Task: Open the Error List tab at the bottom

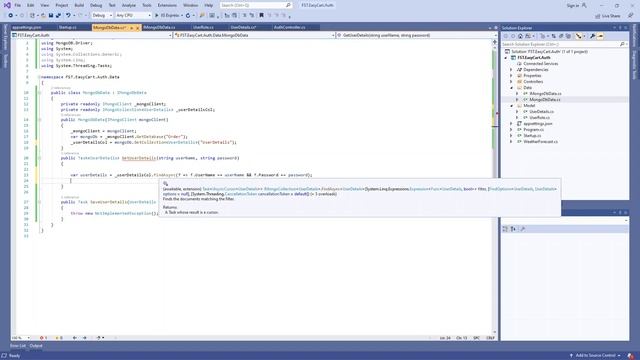Action: (18, 346)
